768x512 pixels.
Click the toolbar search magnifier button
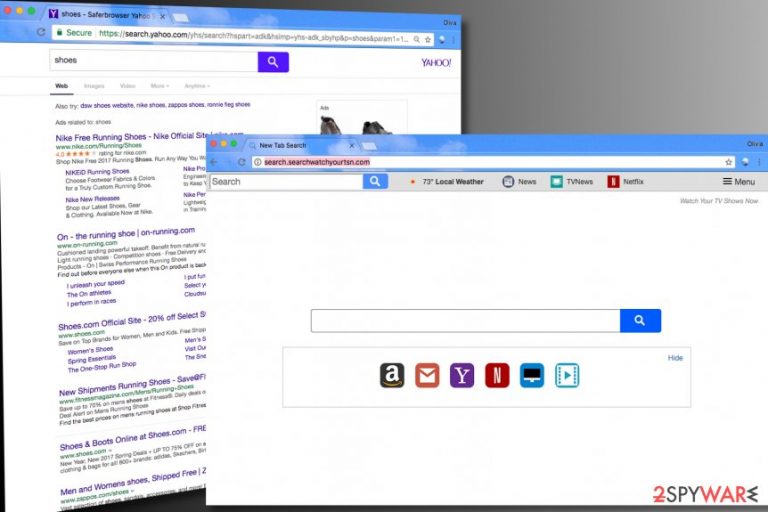375,181
